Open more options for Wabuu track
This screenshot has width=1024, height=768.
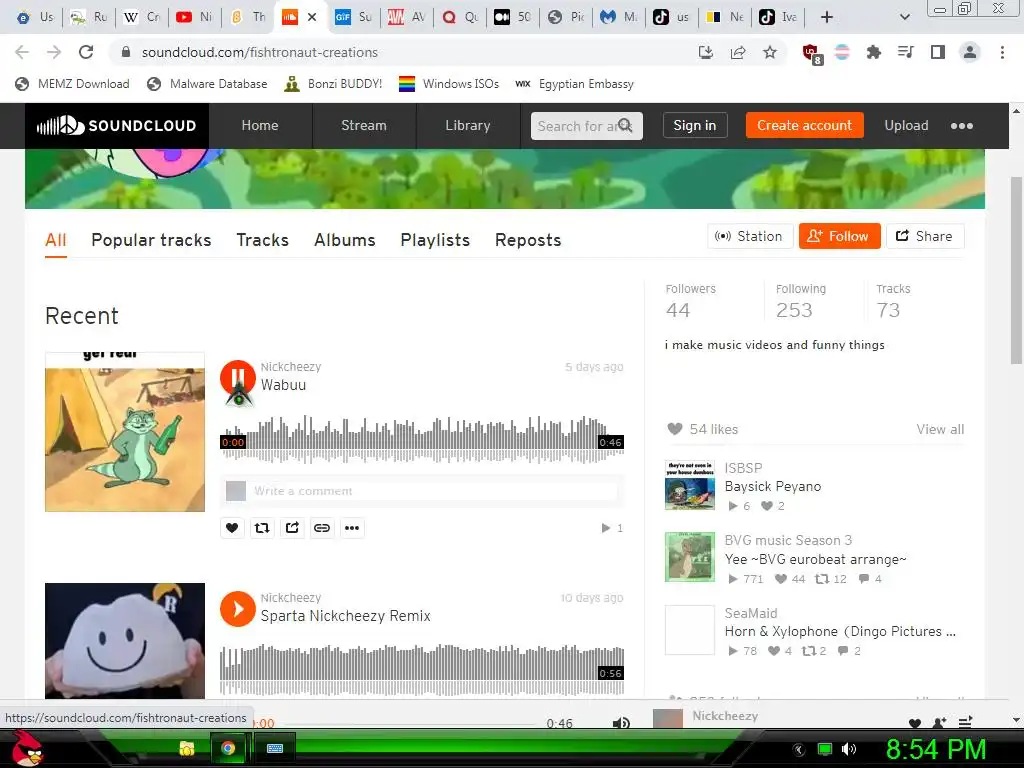click(x=352, y=528)
